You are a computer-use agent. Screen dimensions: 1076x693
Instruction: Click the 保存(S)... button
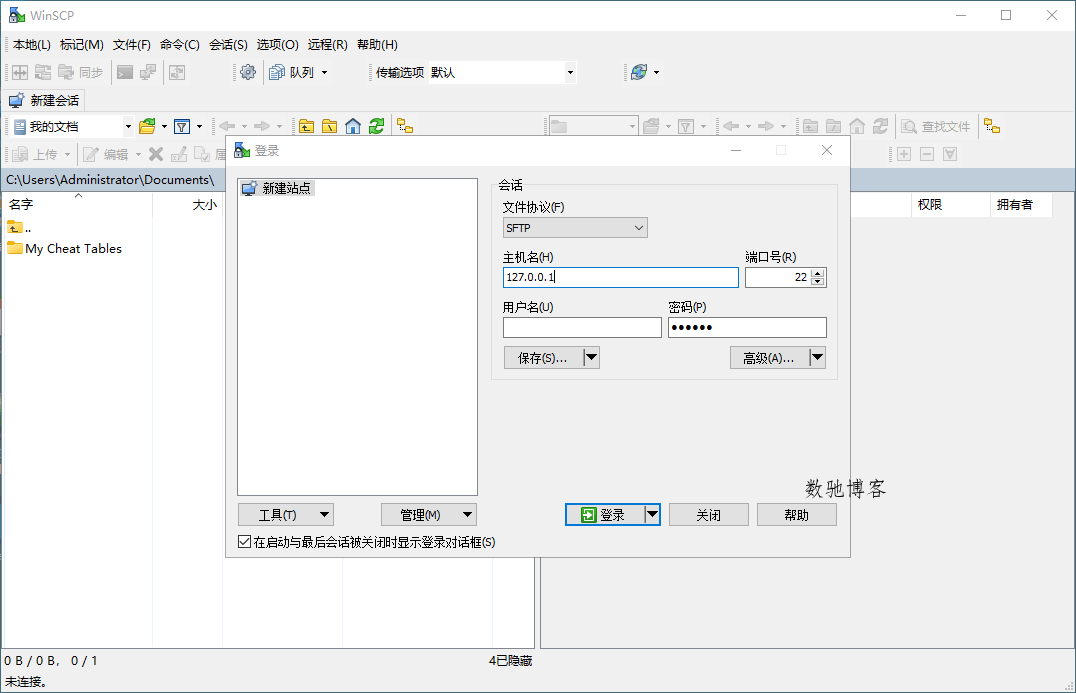[x=543, y=357]
